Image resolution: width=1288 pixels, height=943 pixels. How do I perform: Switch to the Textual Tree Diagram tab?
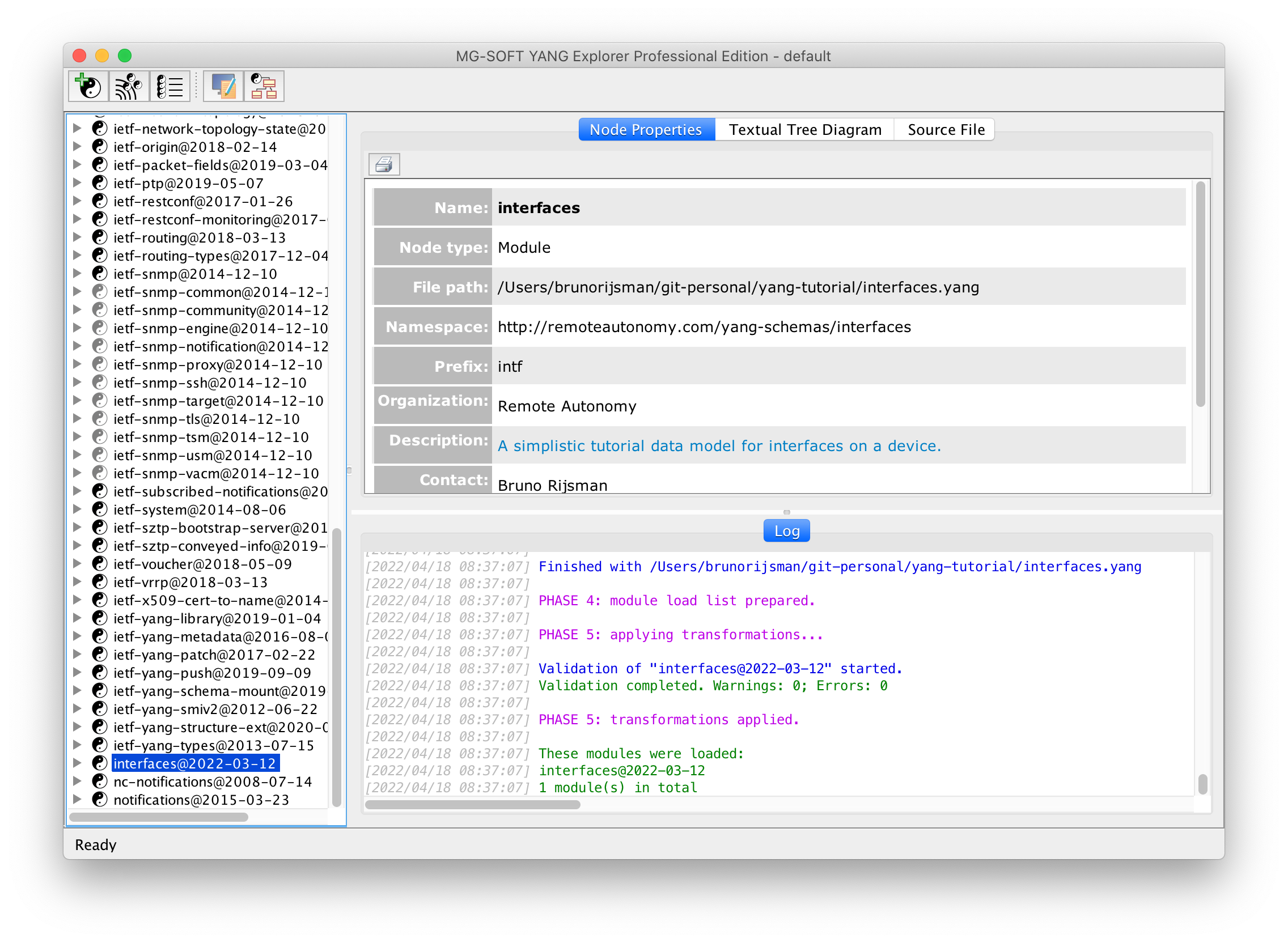point(804,130)
